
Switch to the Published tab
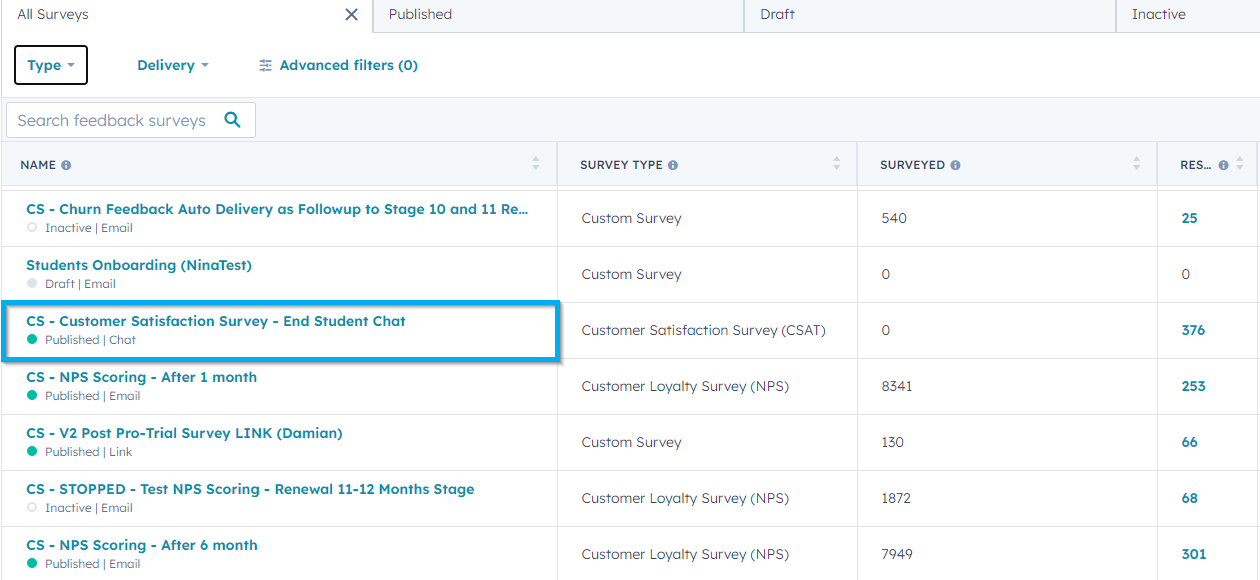[420, 14]
